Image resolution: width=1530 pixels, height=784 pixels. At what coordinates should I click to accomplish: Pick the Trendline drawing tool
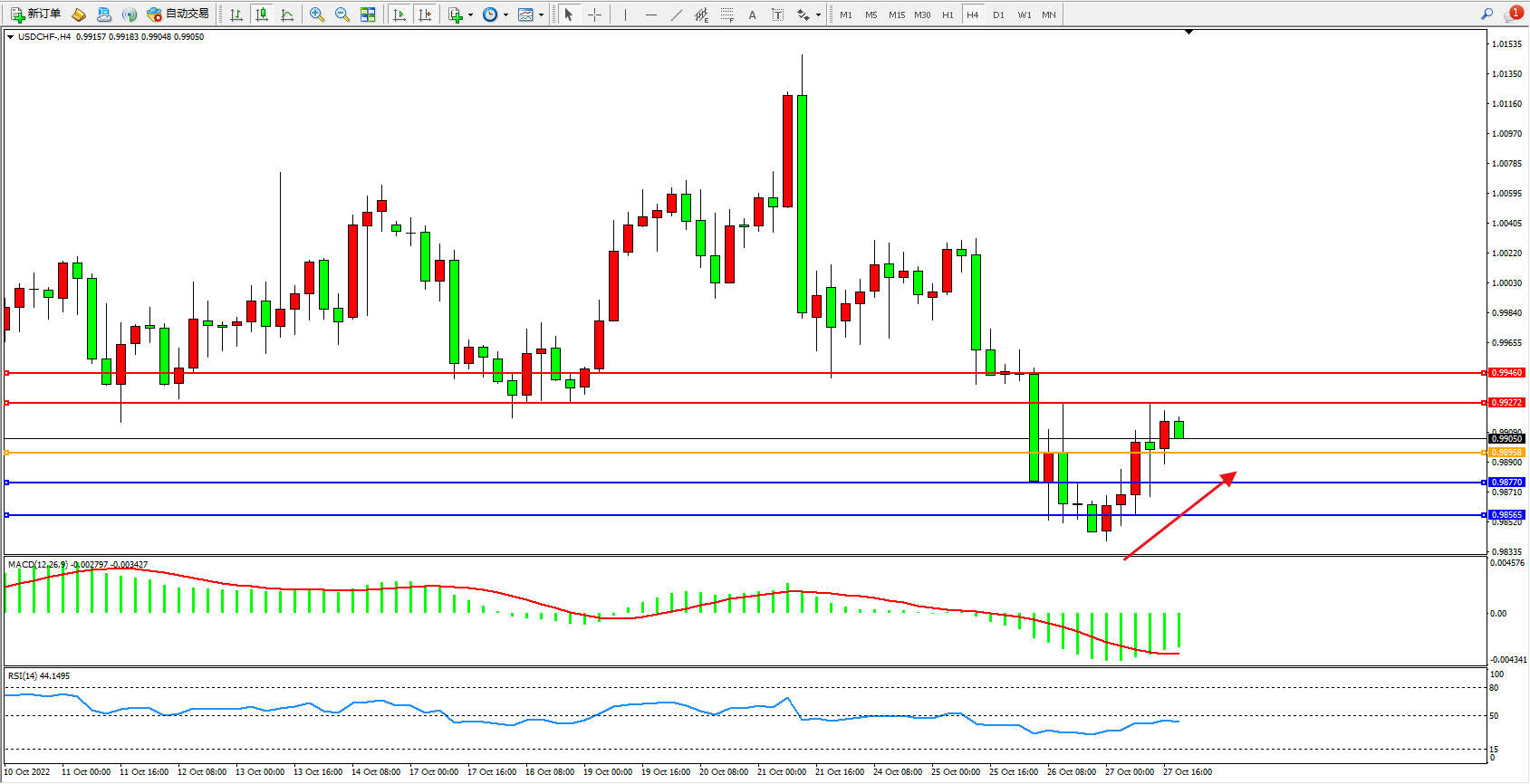pos(676,14)
